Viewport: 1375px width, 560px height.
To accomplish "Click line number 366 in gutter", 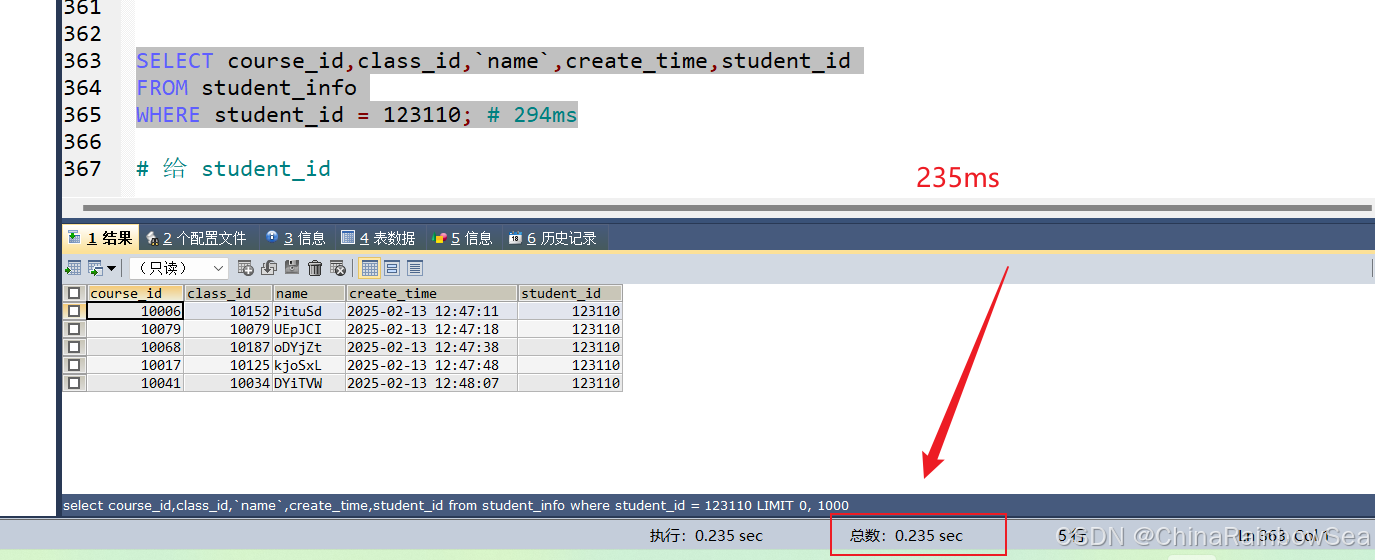I will pyautogui.click(x=82, y=142).
